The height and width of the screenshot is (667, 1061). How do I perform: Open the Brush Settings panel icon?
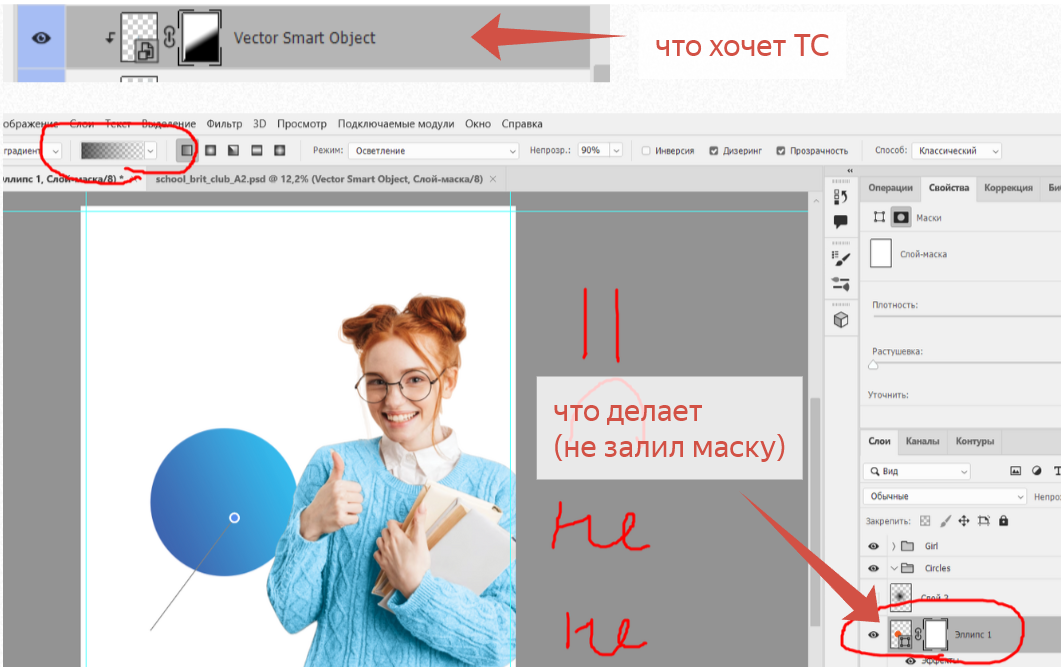coord(841,258)
